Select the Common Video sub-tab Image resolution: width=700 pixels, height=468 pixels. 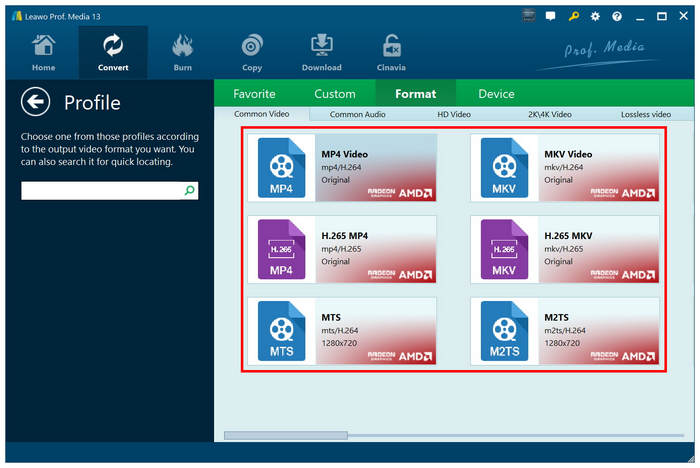pyautogui.click(x=262, y=114)
